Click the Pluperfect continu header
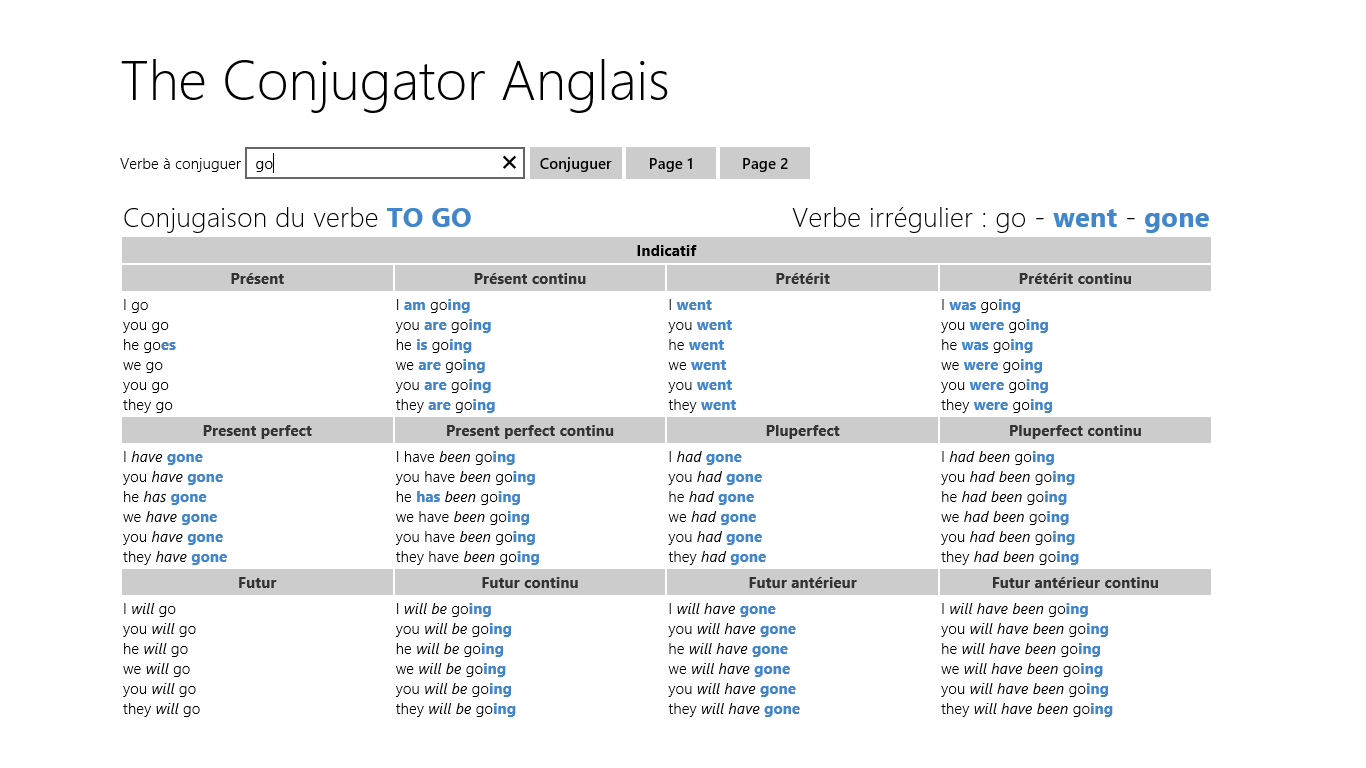This screenshot has width=1366, height=768. [1075, 431]
